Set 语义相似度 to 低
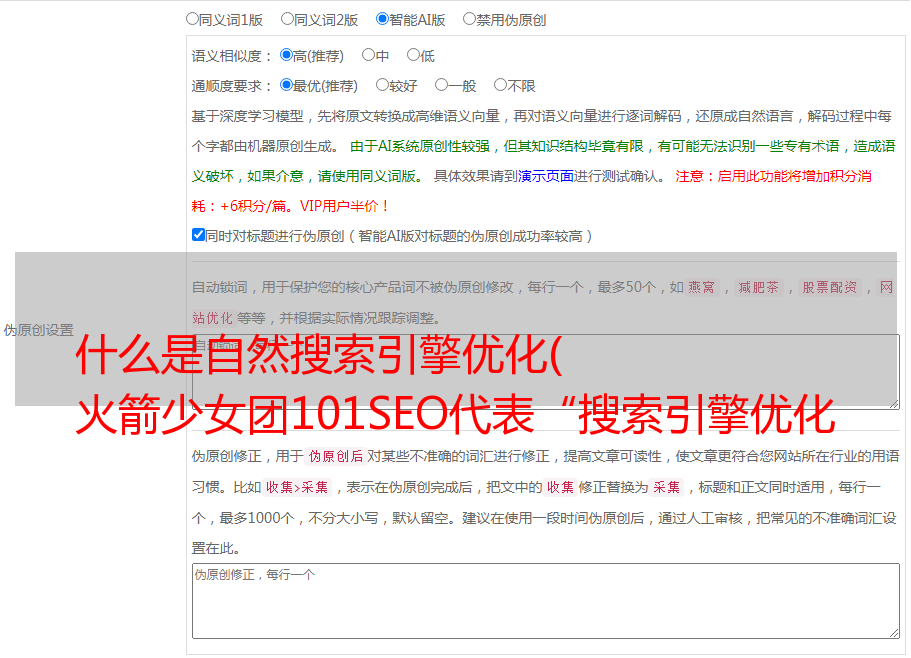The height and width of the screenshot is (658, 911). coord(413,55)
